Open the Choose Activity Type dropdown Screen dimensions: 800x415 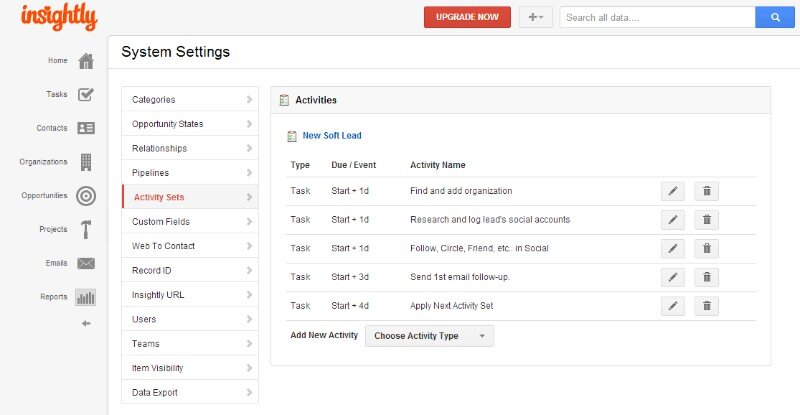pos(429,336)
